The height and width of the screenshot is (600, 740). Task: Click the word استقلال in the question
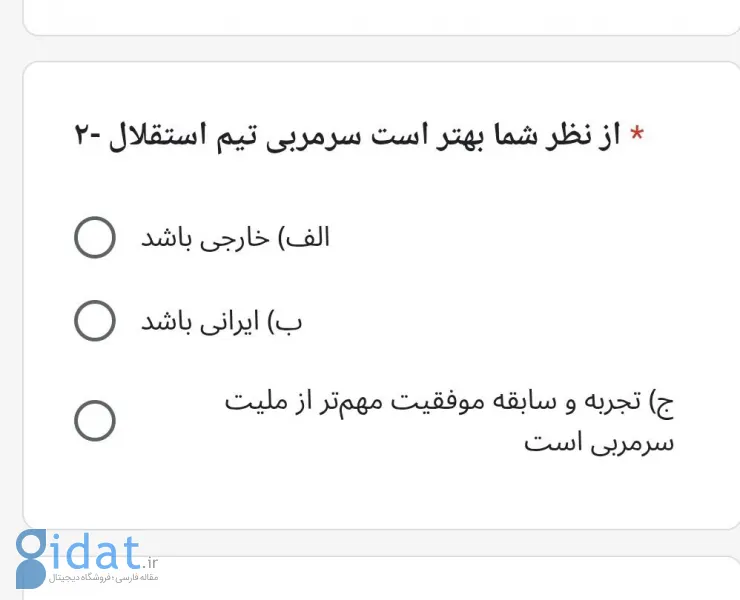[x=158, y=136]
